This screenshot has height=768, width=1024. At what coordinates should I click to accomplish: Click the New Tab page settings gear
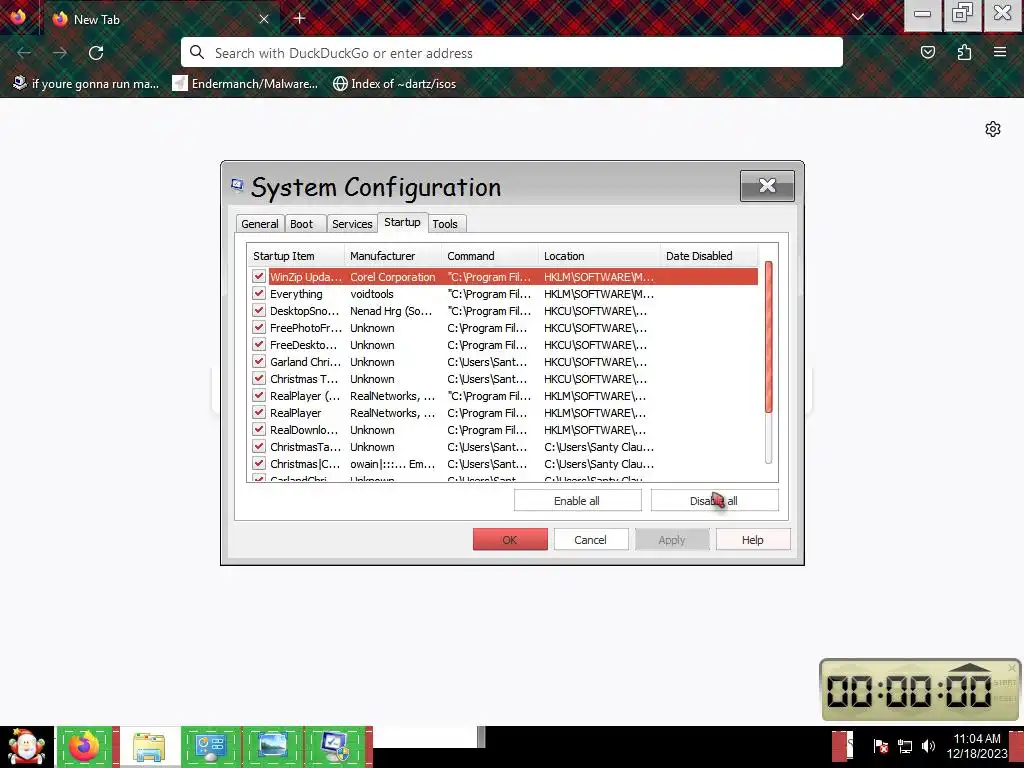pyautogui.click(x=993, y=129)
